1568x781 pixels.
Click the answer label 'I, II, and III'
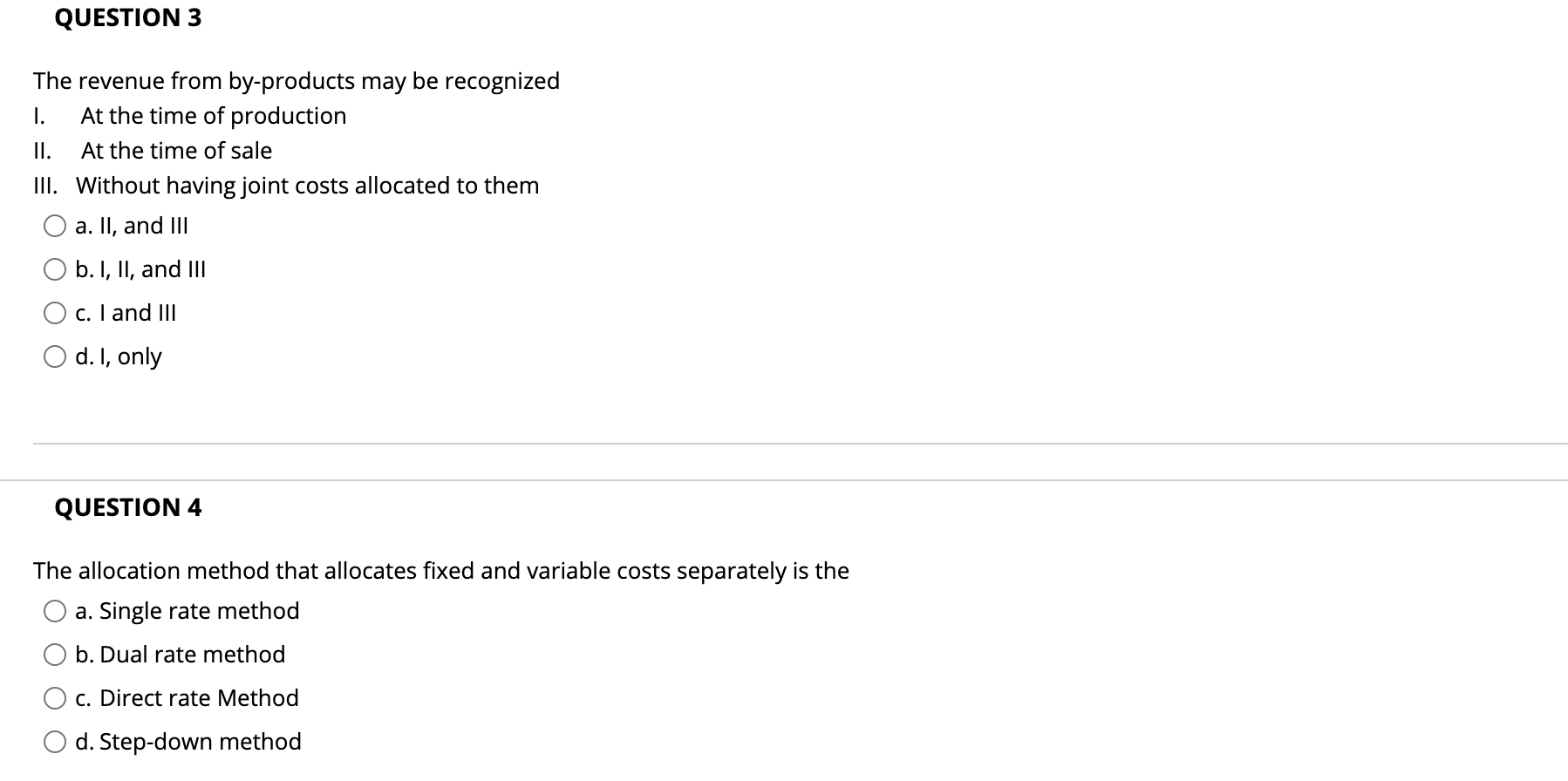coord(140,269)
